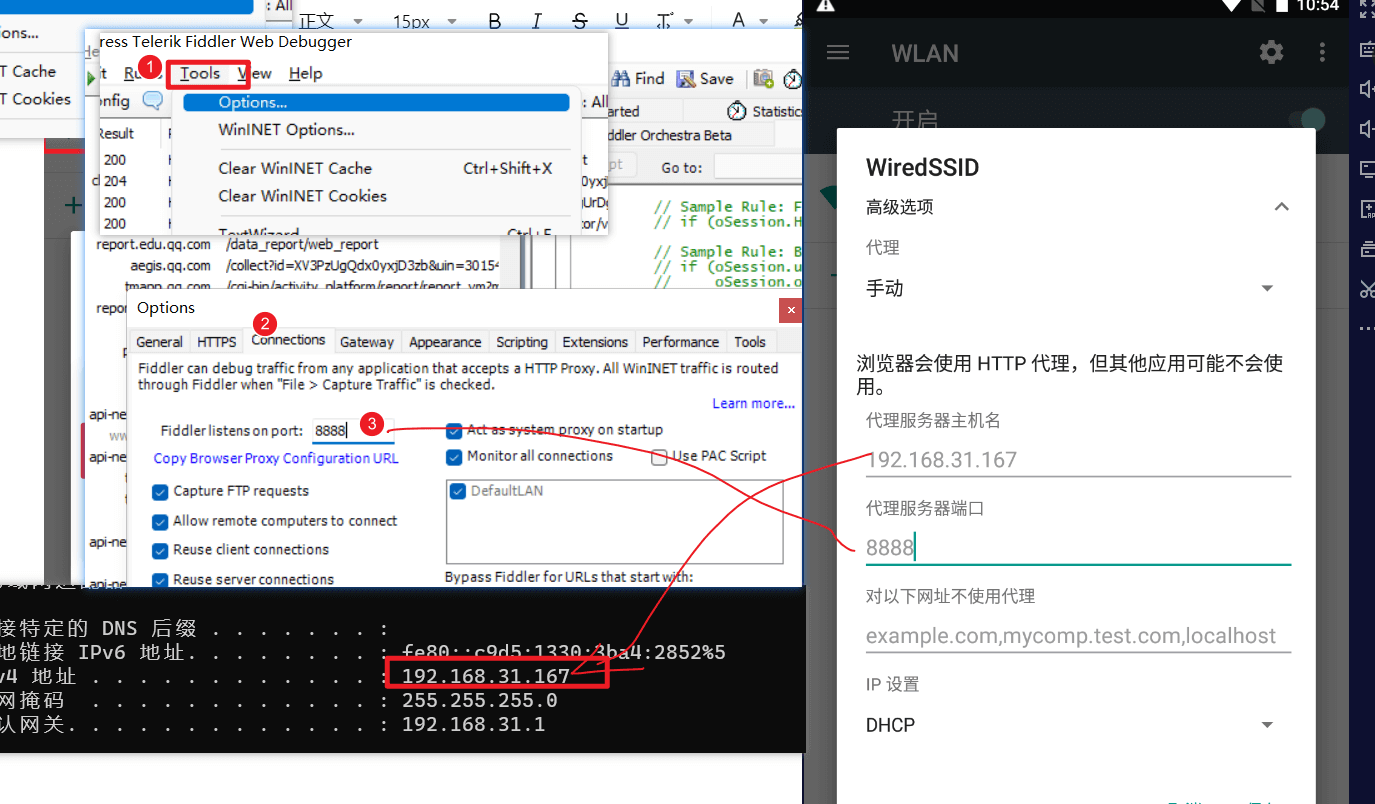Toggle Allow remote computers to connect

click(160, 522)
